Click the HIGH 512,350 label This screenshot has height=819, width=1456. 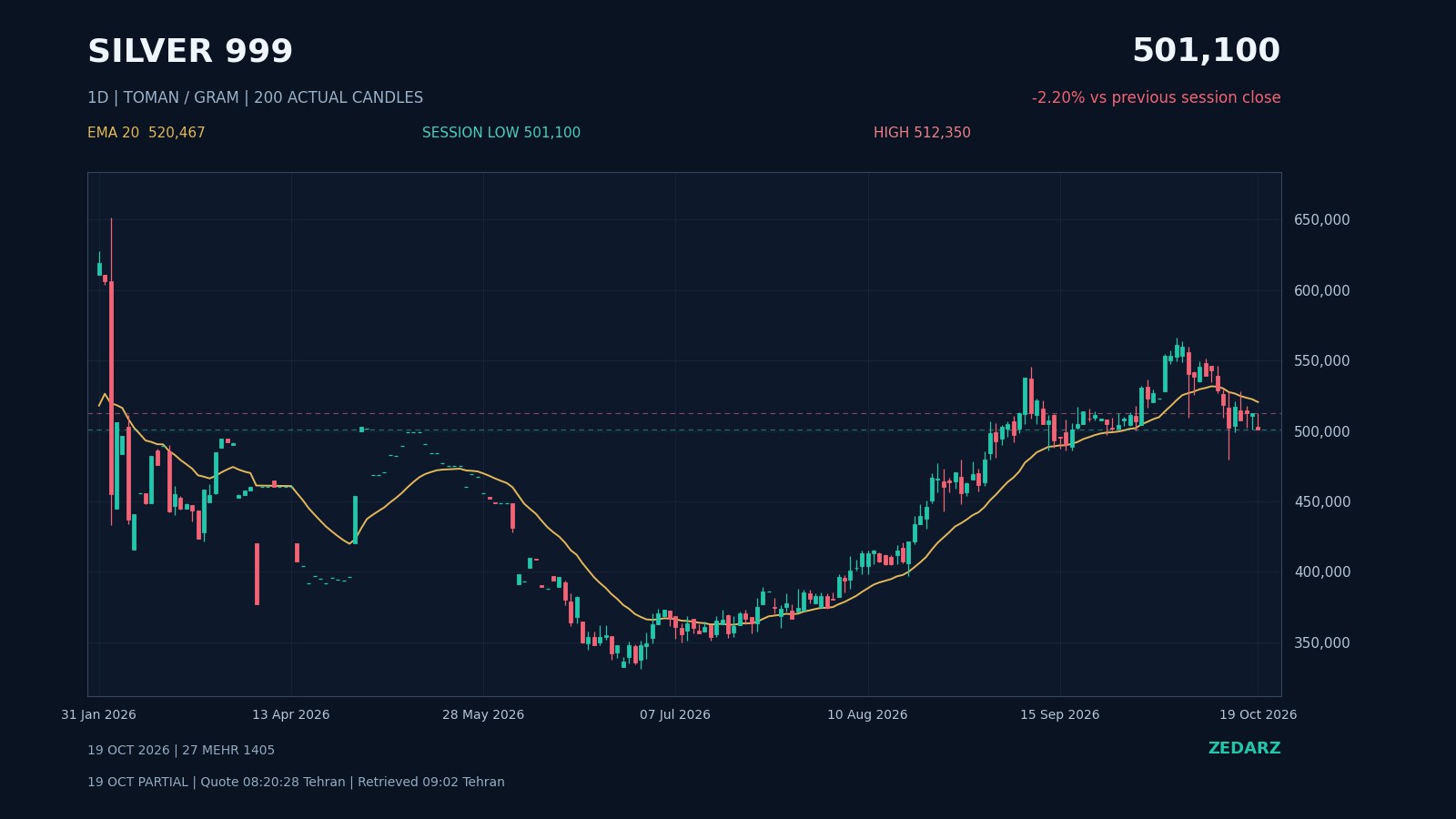point(922,133)
